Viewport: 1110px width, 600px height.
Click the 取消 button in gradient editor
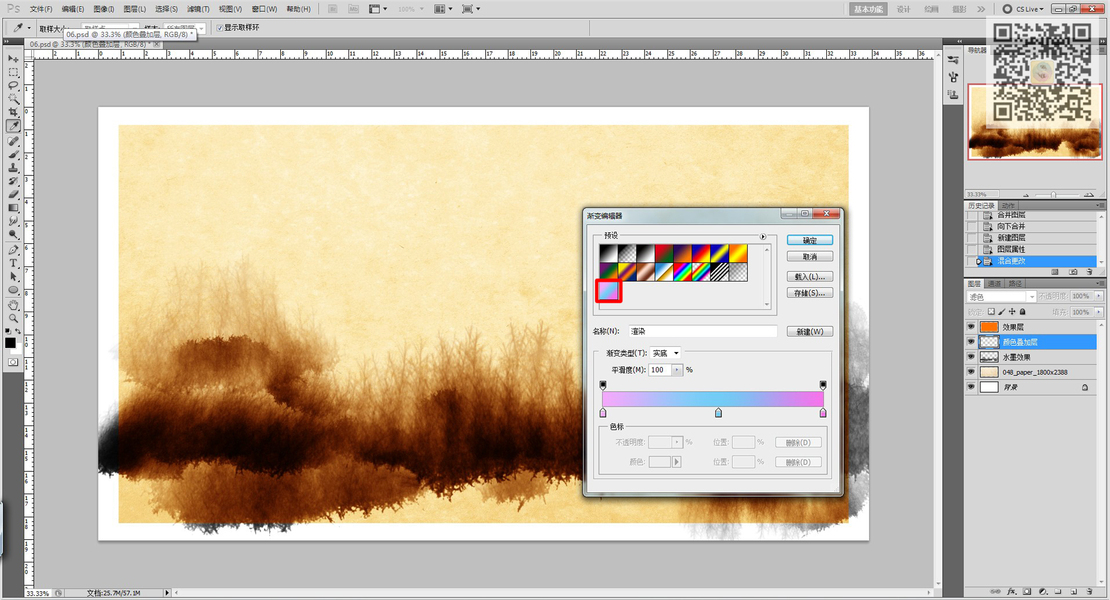coord(810,257)
